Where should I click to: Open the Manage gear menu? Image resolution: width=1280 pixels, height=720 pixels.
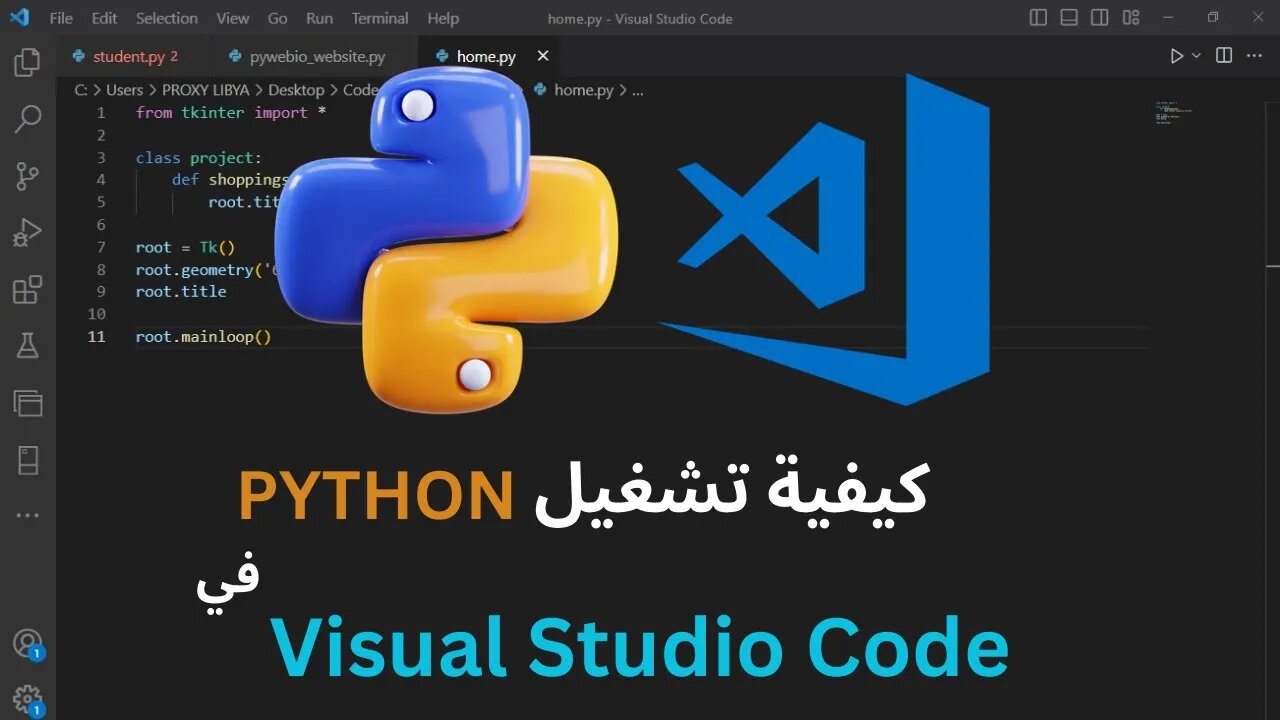point(27,699)
